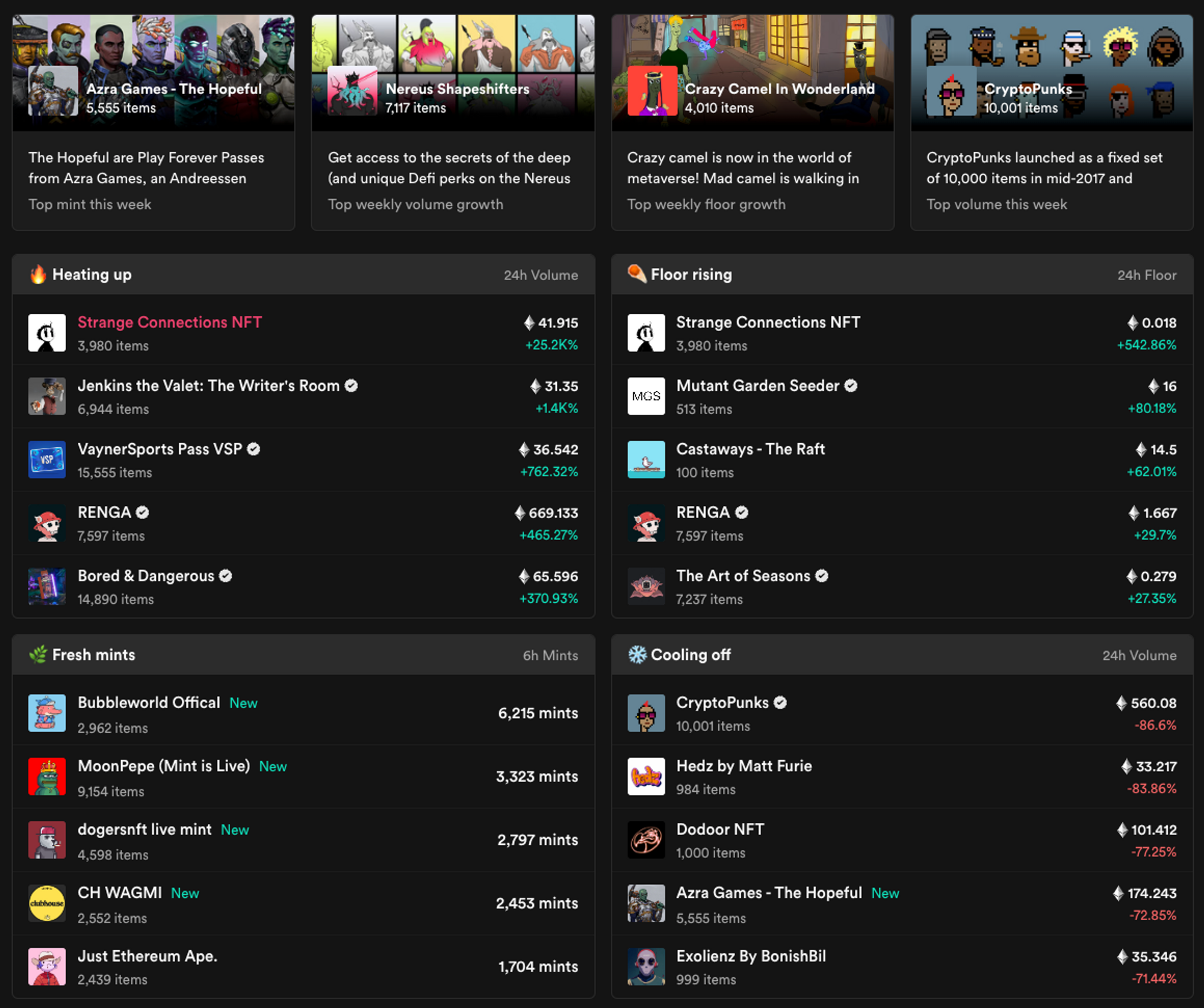The height and width of the screenshot is (1008, 1204).
Task: Click Mutant Garden Seeder MGS logo
Action: [646, 396]
